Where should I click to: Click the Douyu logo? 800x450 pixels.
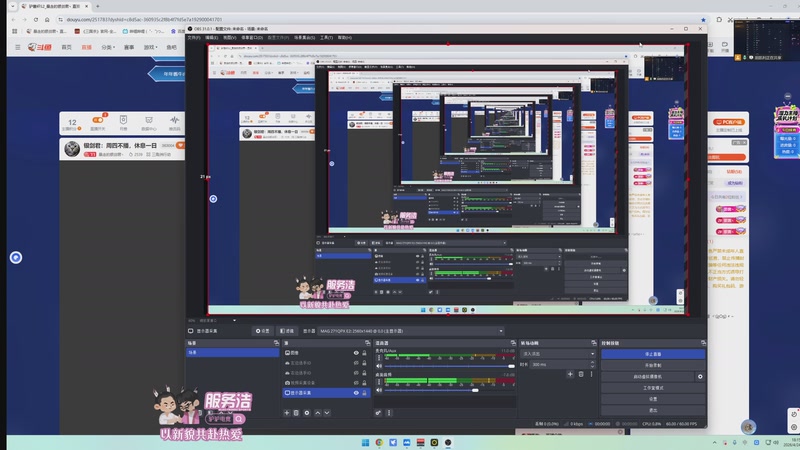pyautogui.click(x=40, y=47)
